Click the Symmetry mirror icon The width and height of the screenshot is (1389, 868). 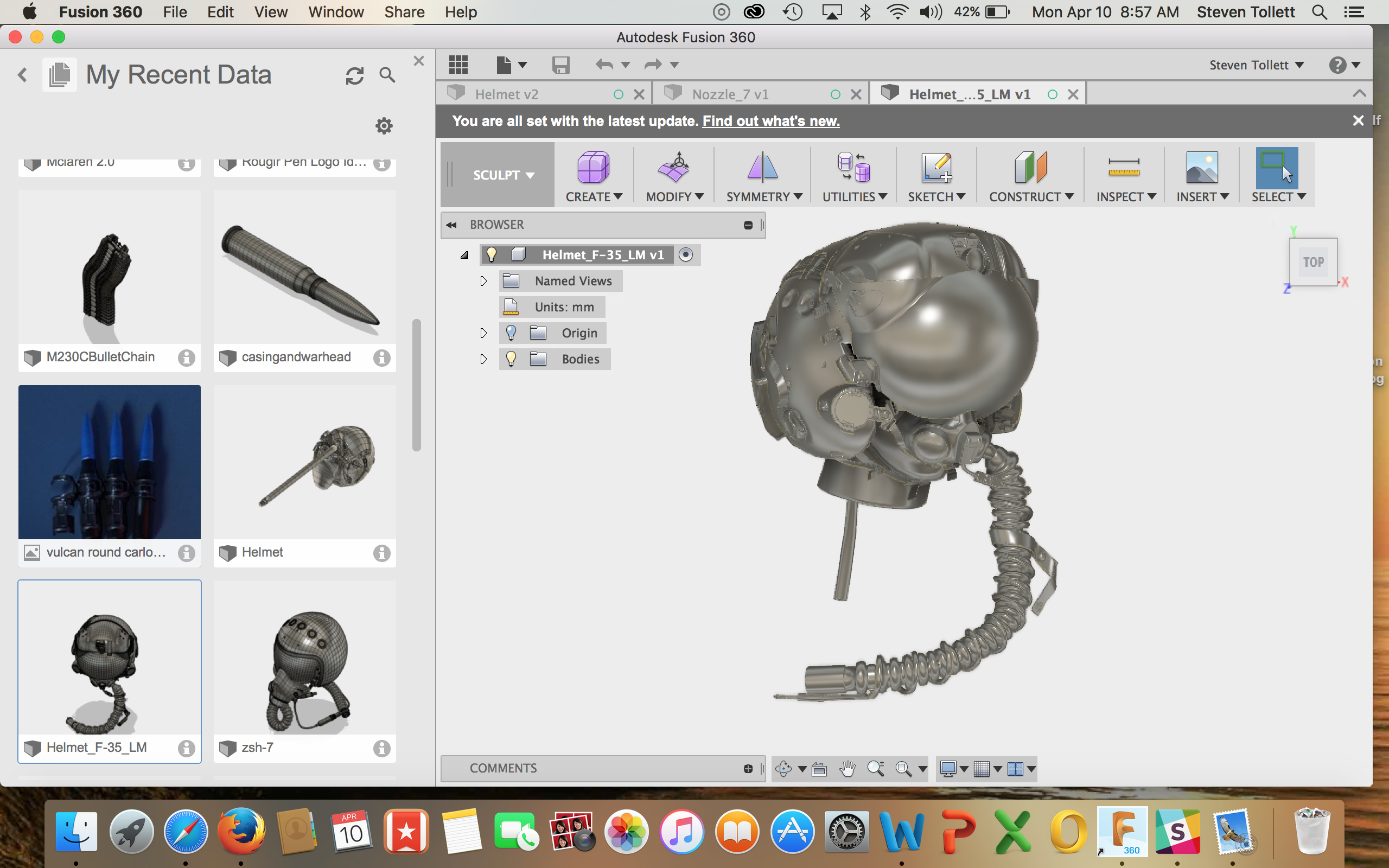[762, 168]
